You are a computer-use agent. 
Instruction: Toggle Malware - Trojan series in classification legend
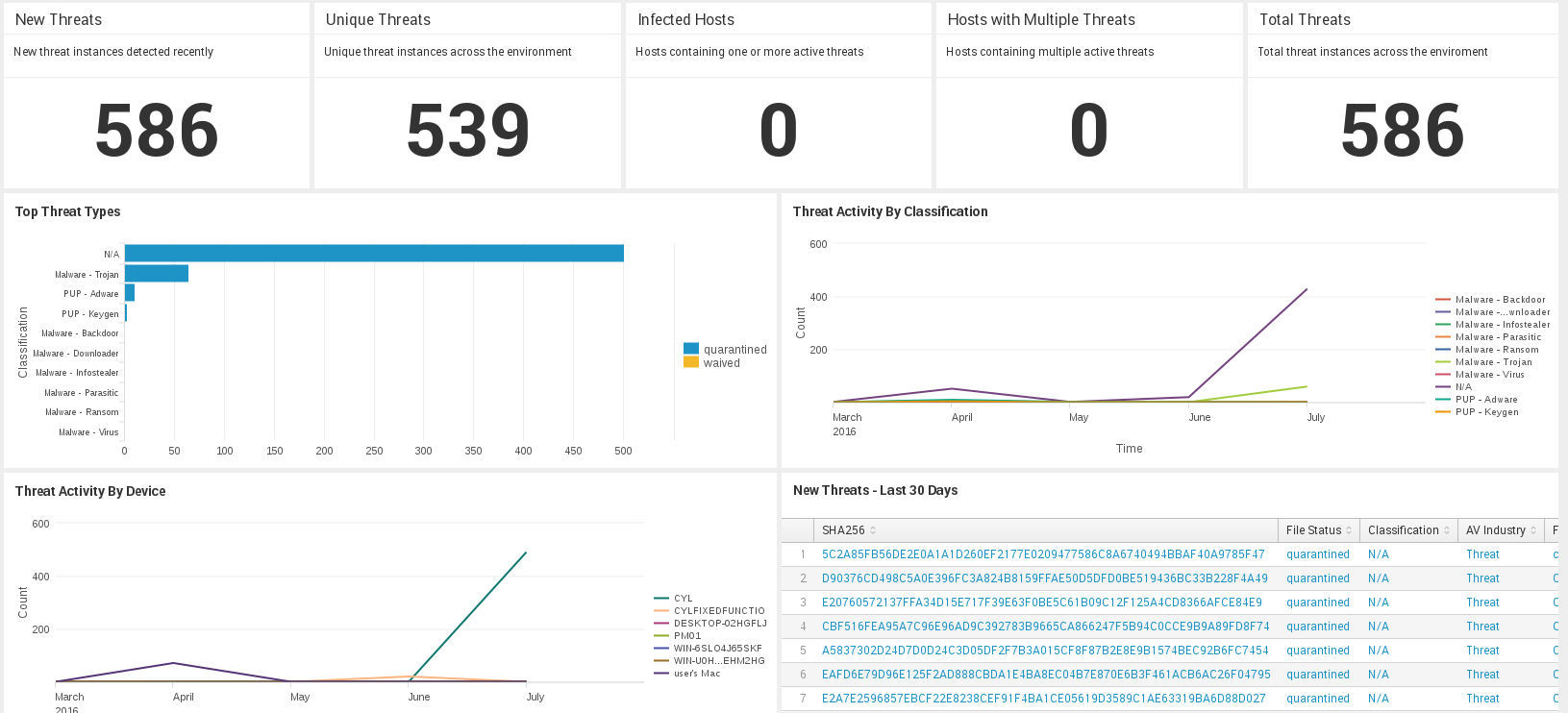1484,362
